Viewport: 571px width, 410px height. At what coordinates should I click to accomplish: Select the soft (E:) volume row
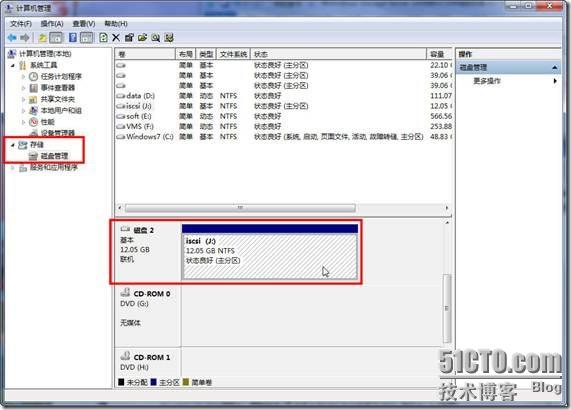point(284,116)
